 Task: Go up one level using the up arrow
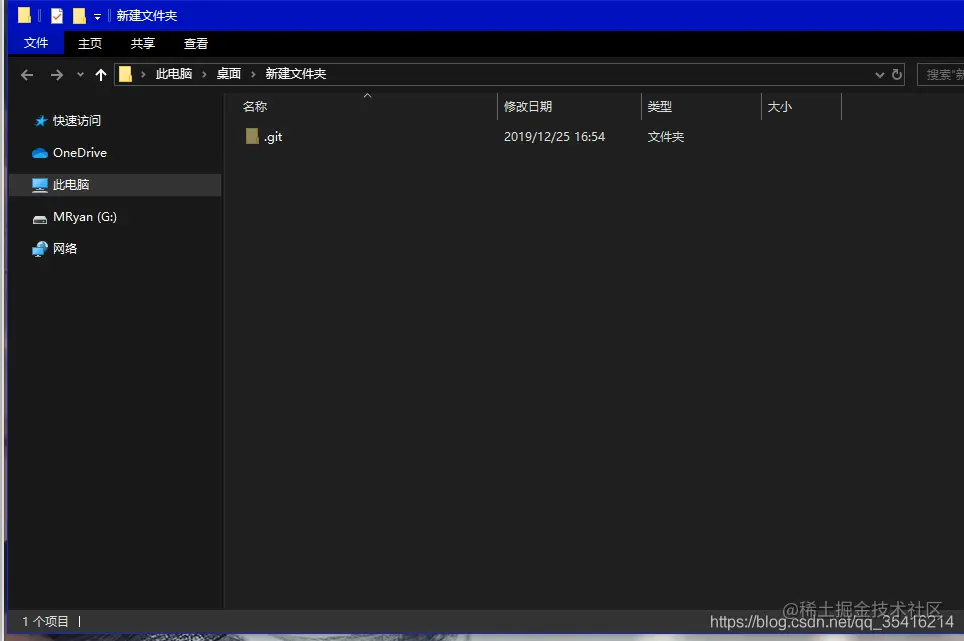pos(100,73)
